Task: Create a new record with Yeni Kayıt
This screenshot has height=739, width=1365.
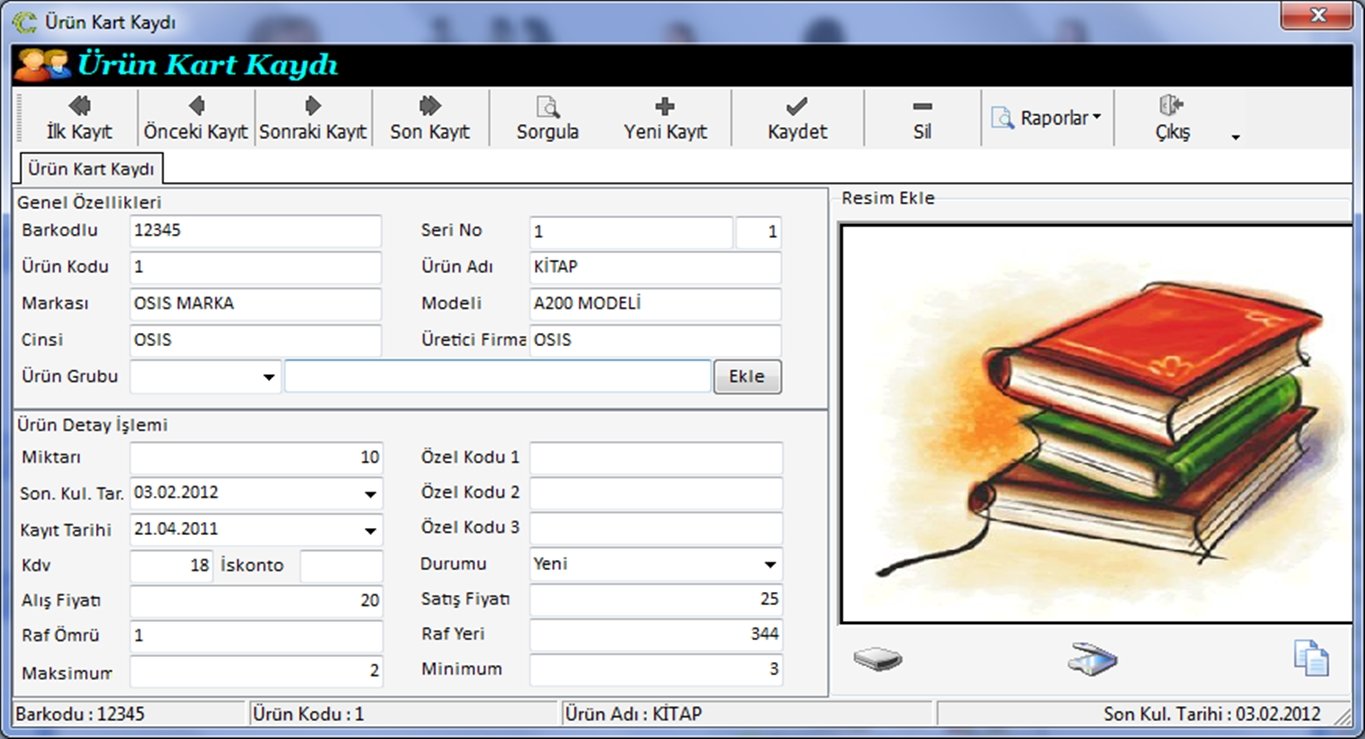Action: point(665,117)
